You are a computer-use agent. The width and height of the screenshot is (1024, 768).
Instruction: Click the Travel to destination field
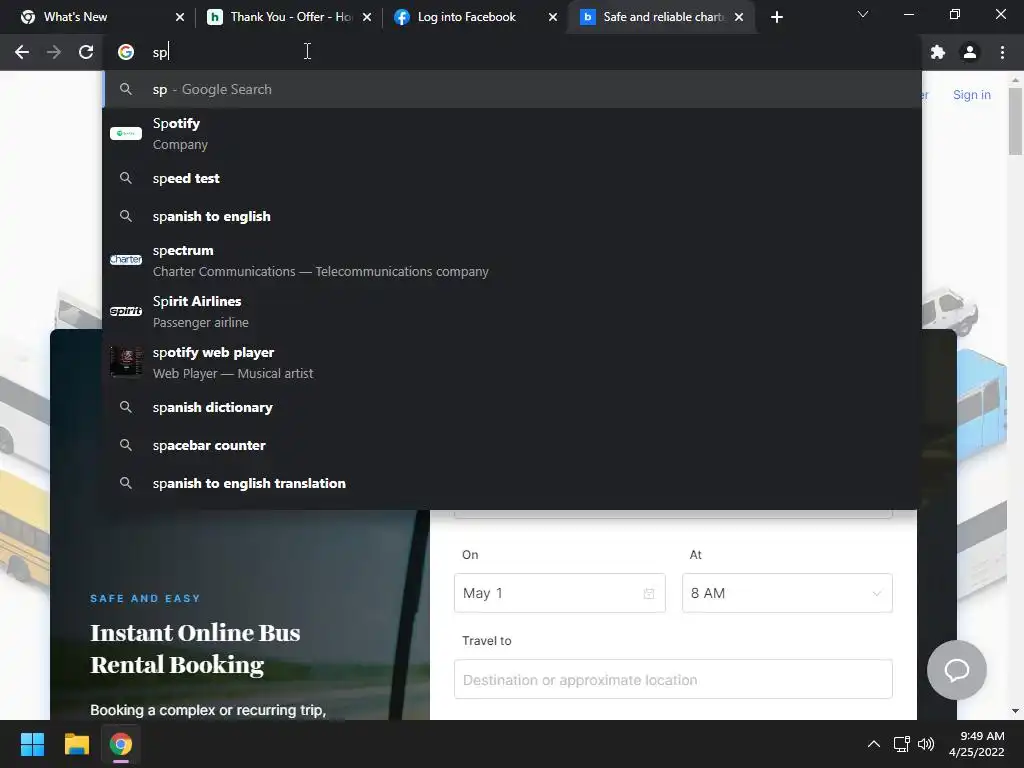pos(673,680)
